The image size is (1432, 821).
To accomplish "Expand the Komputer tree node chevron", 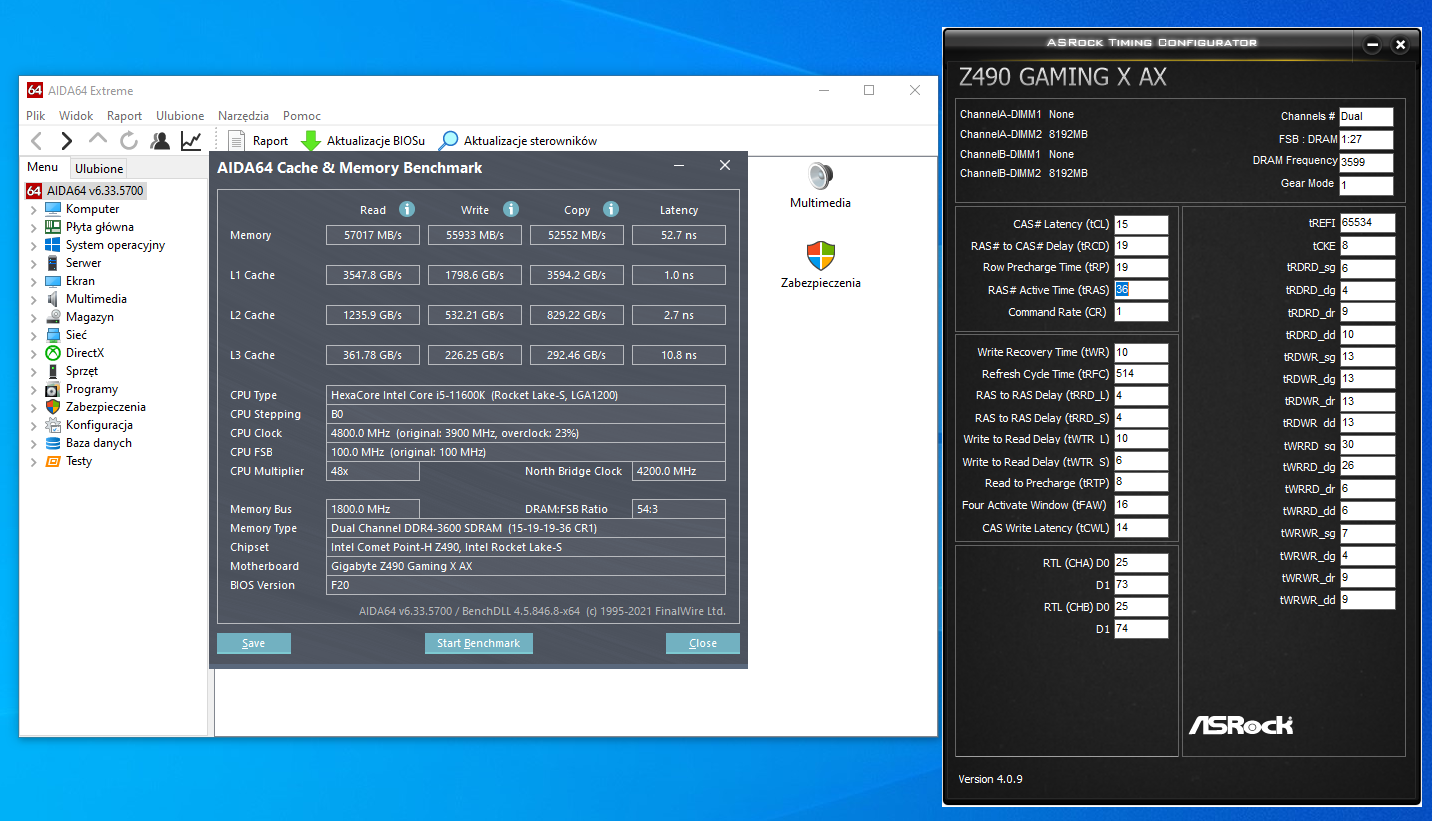I will pyautogui.click(x=34, y=209).
